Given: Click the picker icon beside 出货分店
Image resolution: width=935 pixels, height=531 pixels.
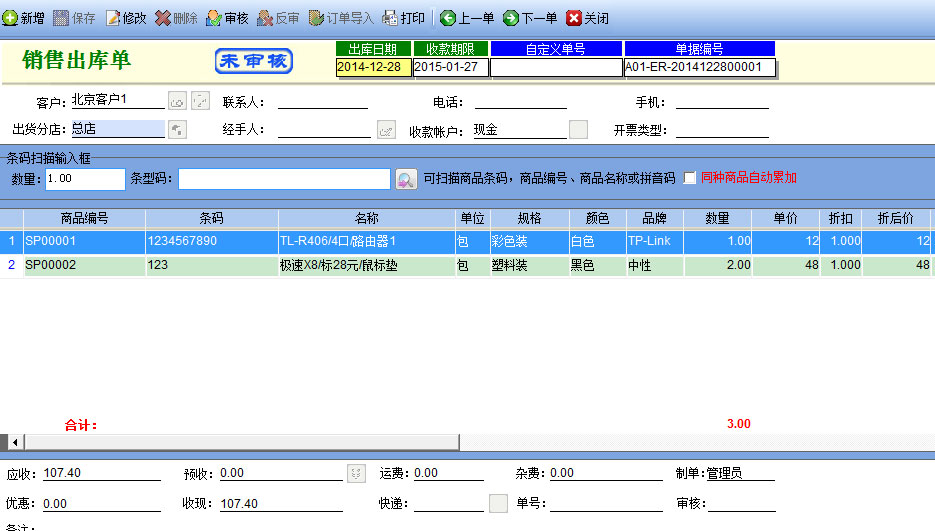Looking at the screenshot, I should click(x=177, y=129).
